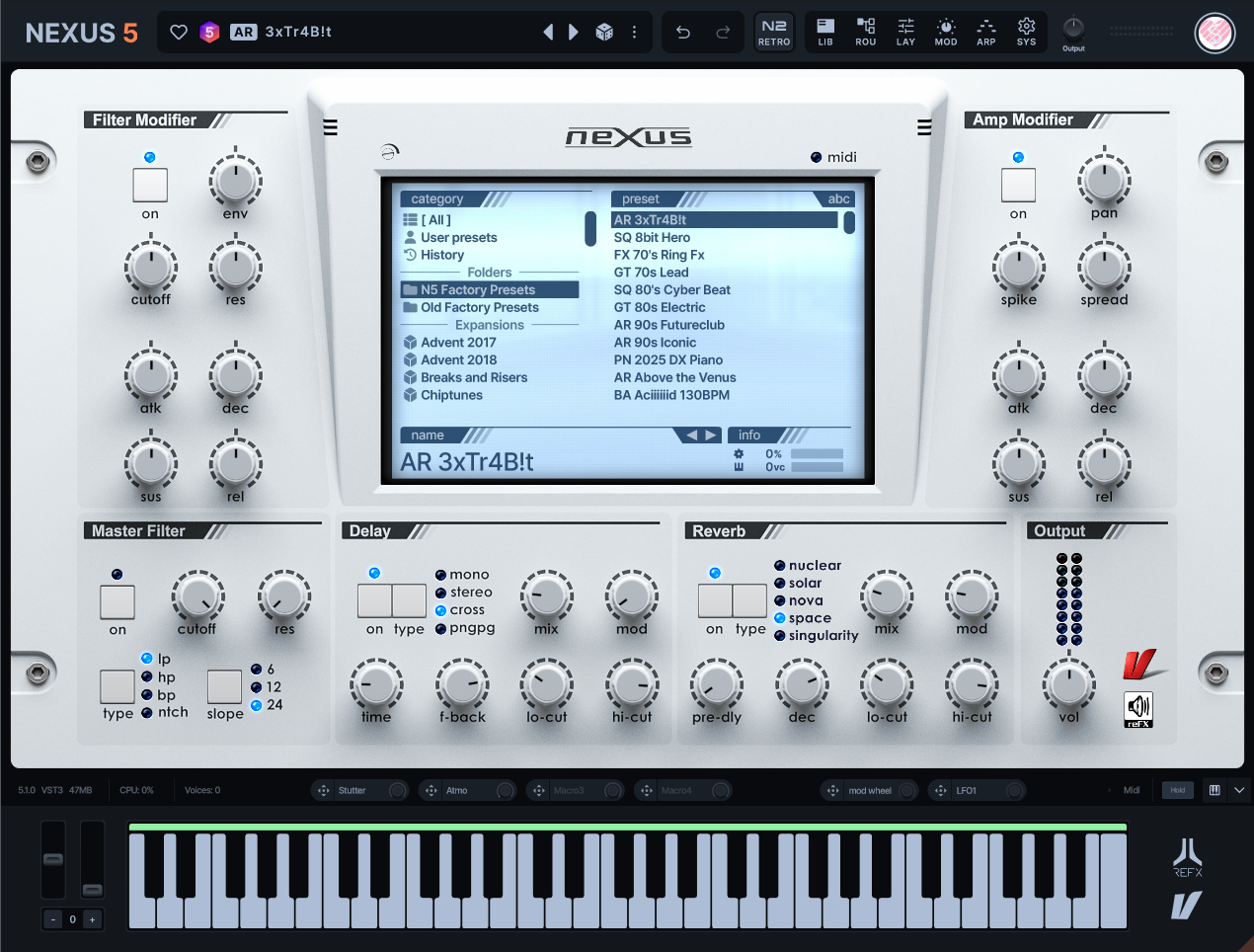Enable the Filter Modifier on button
1254x952 pixels.
[x=150, y=185]
